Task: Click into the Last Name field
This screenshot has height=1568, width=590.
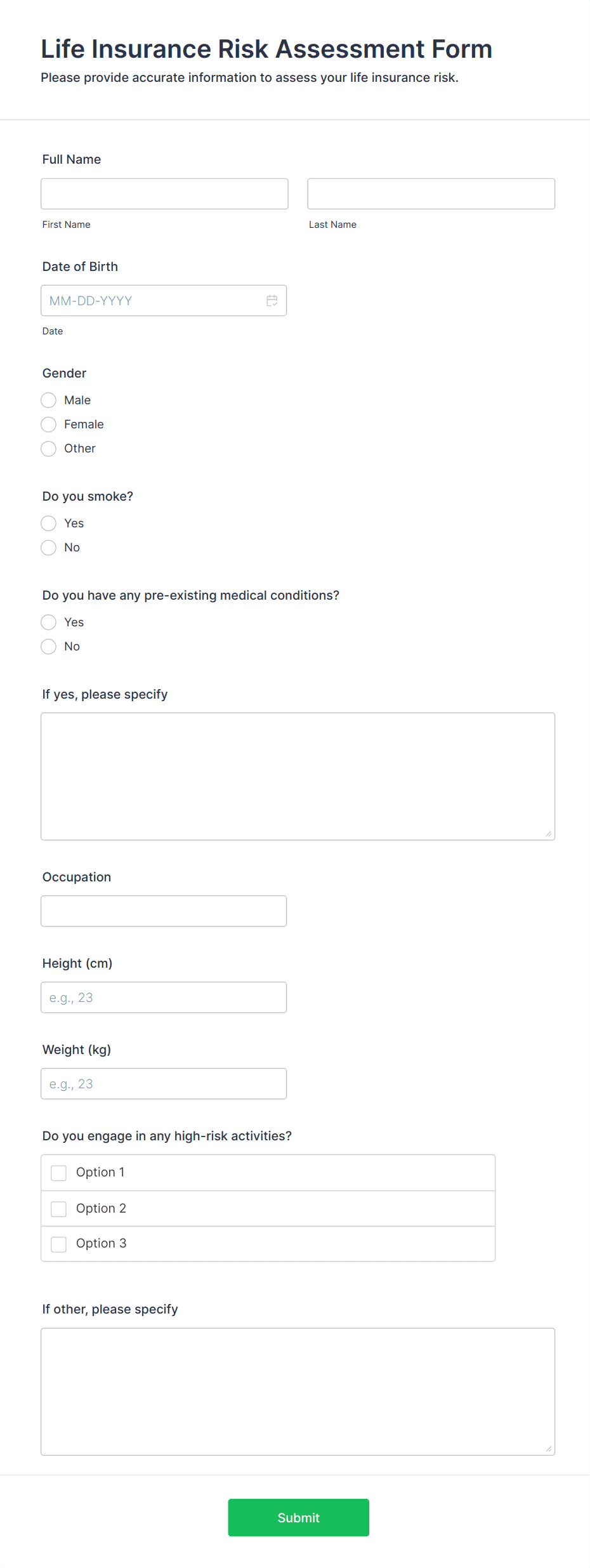Action: pos(430,193)
